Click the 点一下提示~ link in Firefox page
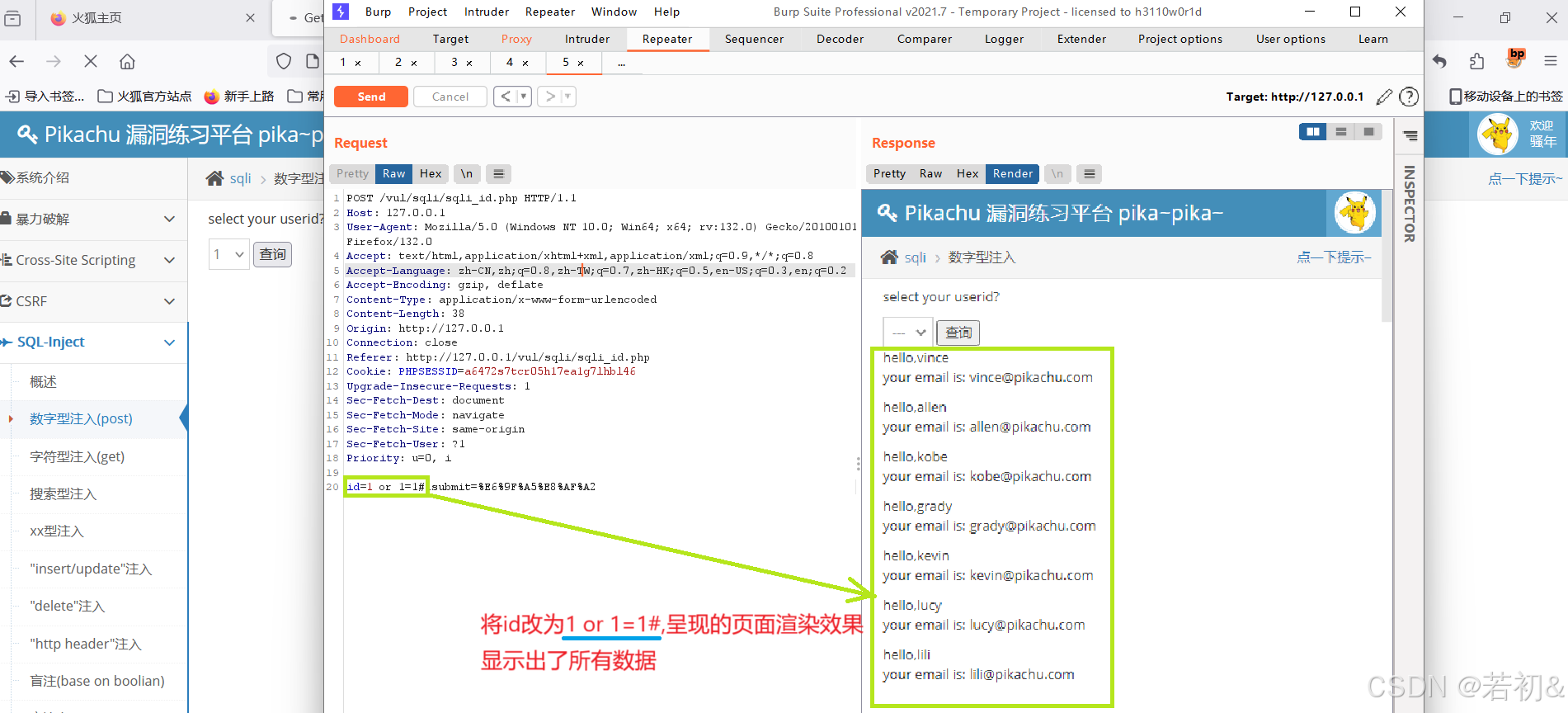1568x713 pixels. click(x=1524, y=178)
